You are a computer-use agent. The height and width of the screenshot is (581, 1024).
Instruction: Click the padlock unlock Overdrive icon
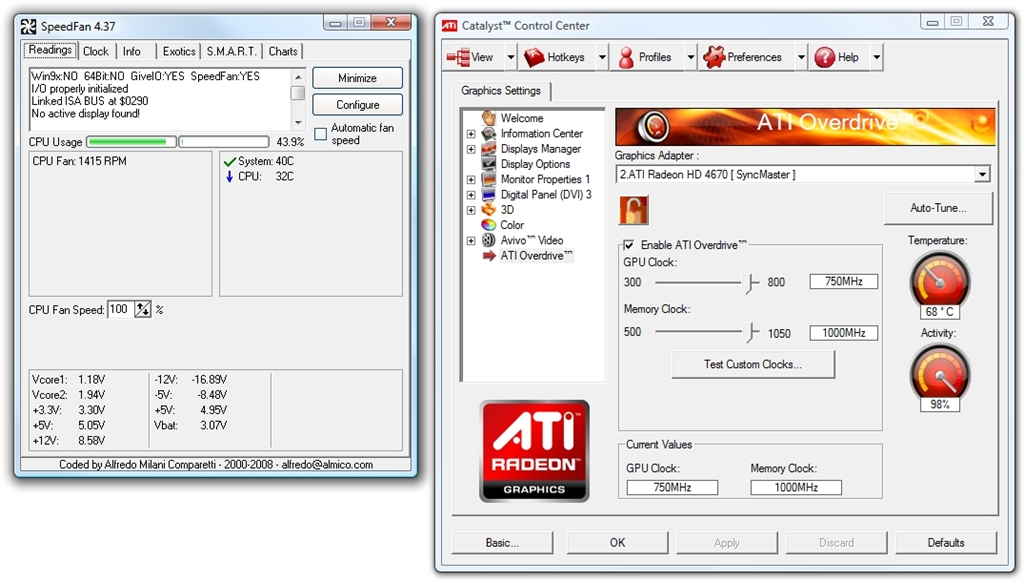[x=633, y=210]
